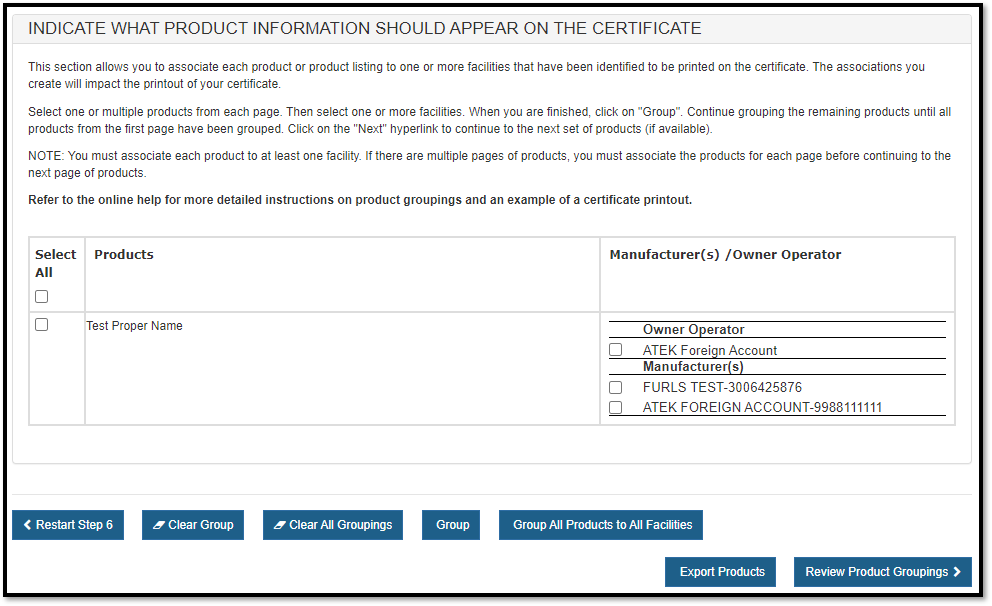Select the FURLS TEST-3006425876 manufacturer checkbox
The width and height of the screenshot is (992, 606).
coord(616,387)
